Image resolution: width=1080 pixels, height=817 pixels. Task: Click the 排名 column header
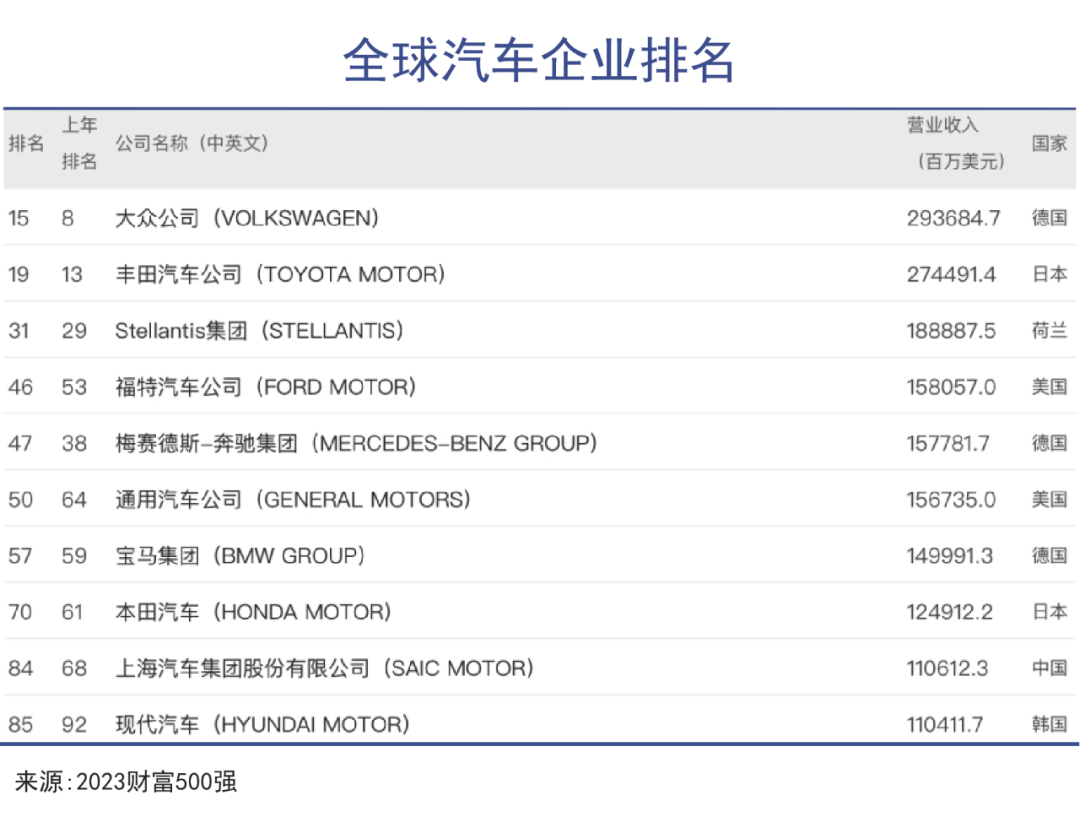click(26, 144)
